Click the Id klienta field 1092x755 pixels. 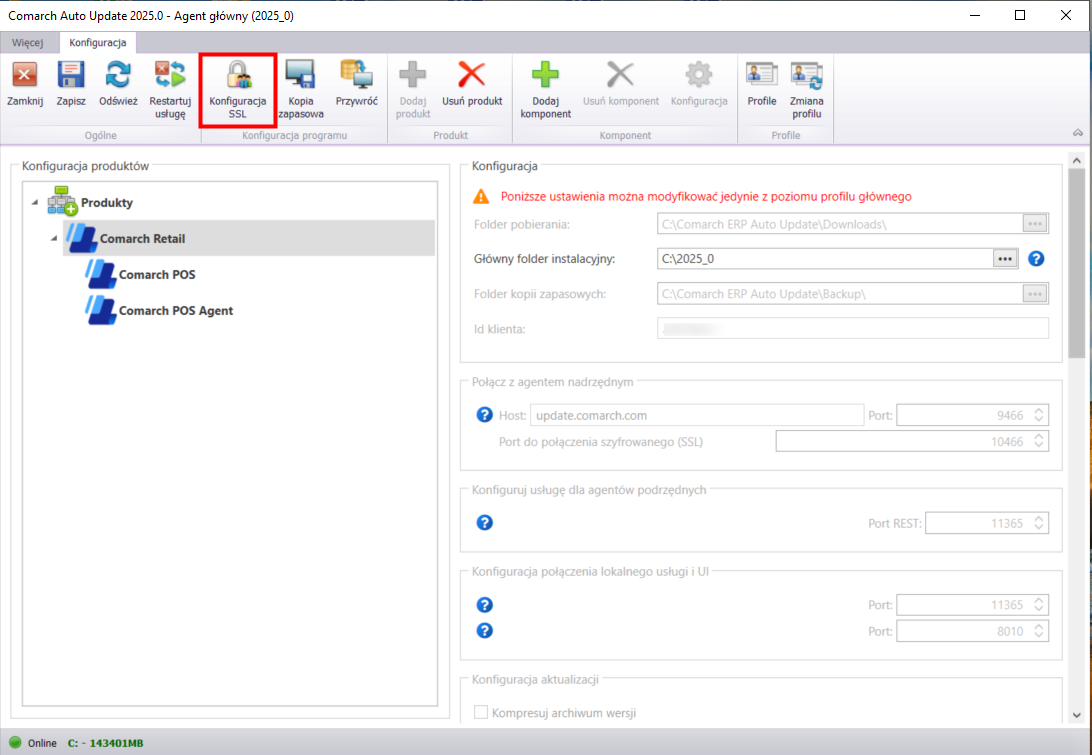(852, 329)
